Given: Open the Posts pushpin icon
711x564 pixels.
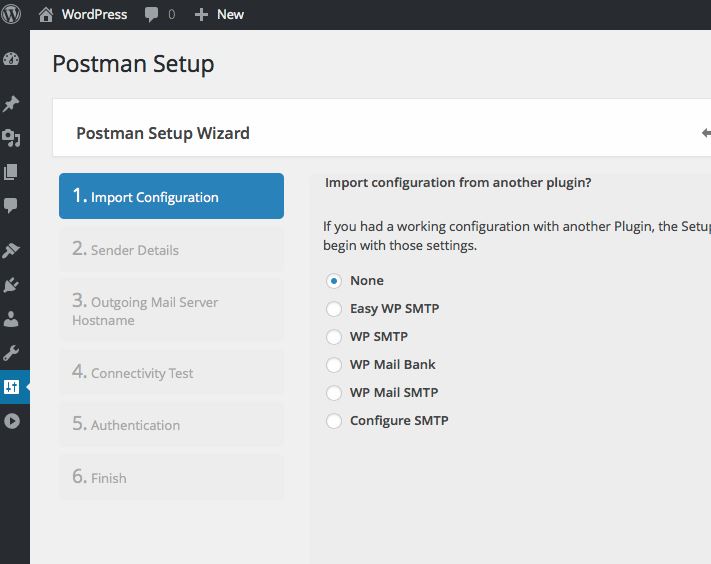Looking at the screenshot, I should [x=11, y=104].
